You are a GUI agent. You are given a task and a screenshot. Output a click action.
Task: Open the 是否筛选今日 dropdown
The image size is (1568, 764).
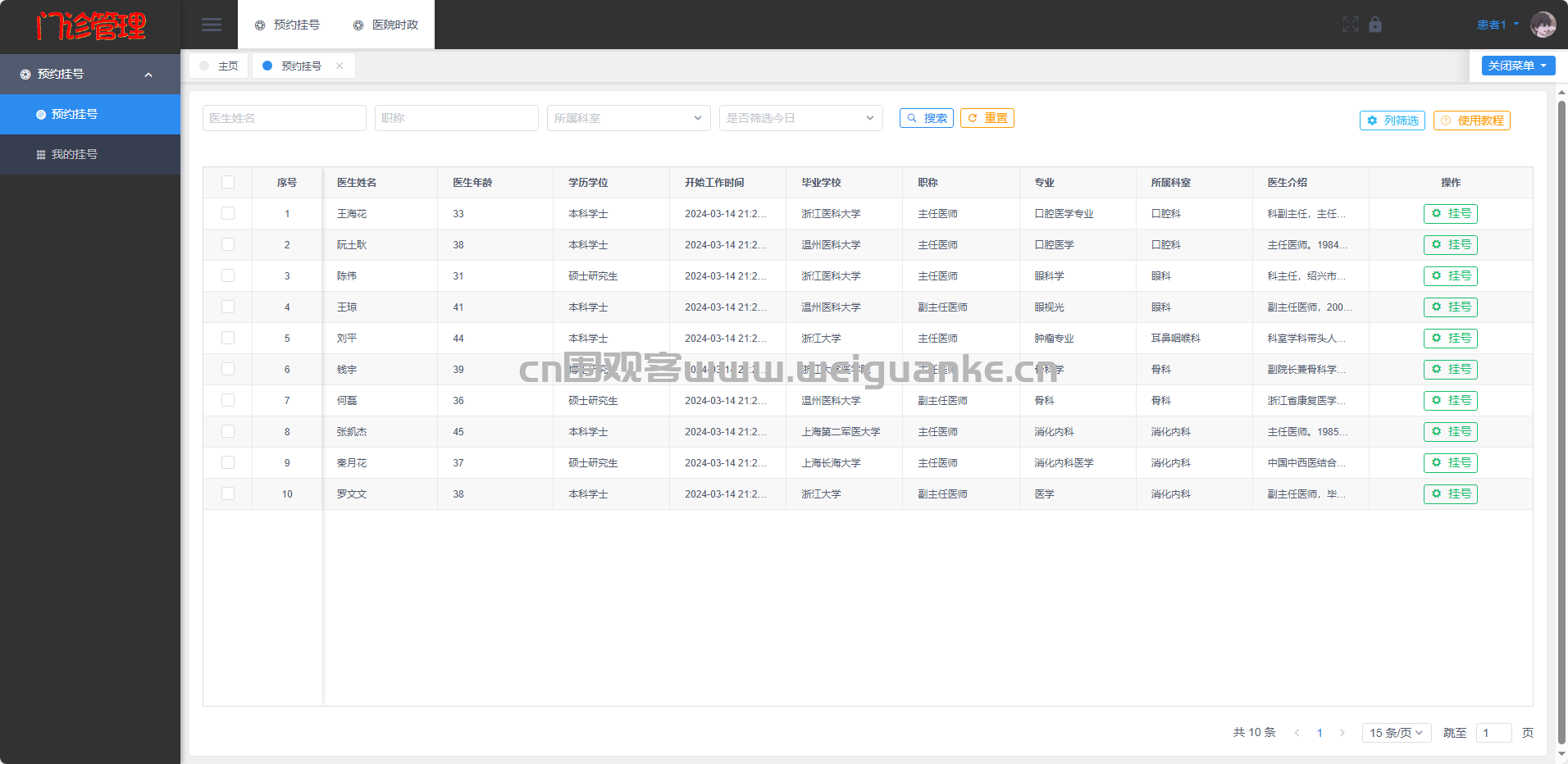click(801, 118)
